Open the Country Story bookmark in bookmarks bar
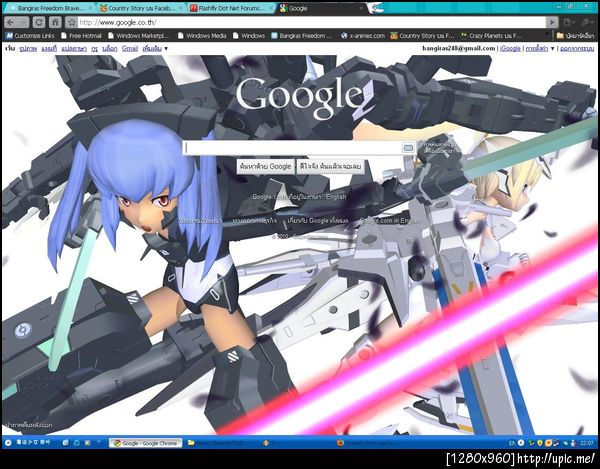This screenshot has height=469, width=600. pyautogui.click(x=422, y=36)
